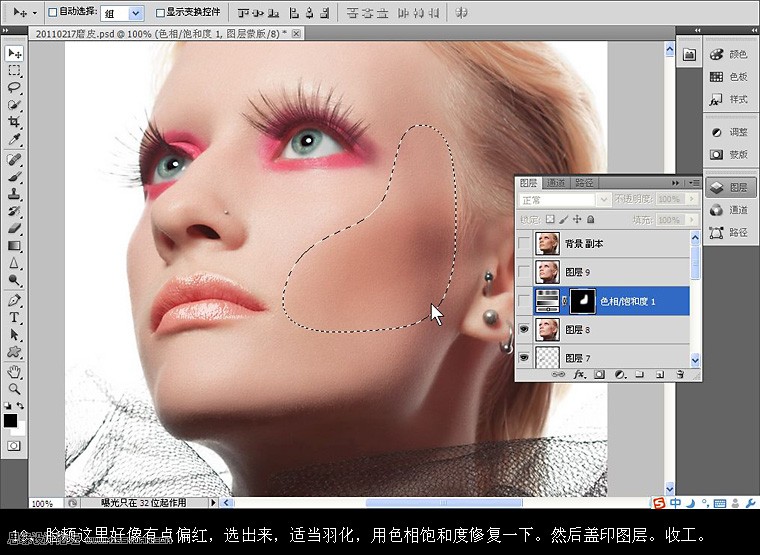Click the link layers icon
760x555 pixels.
(x=558, y=374)
